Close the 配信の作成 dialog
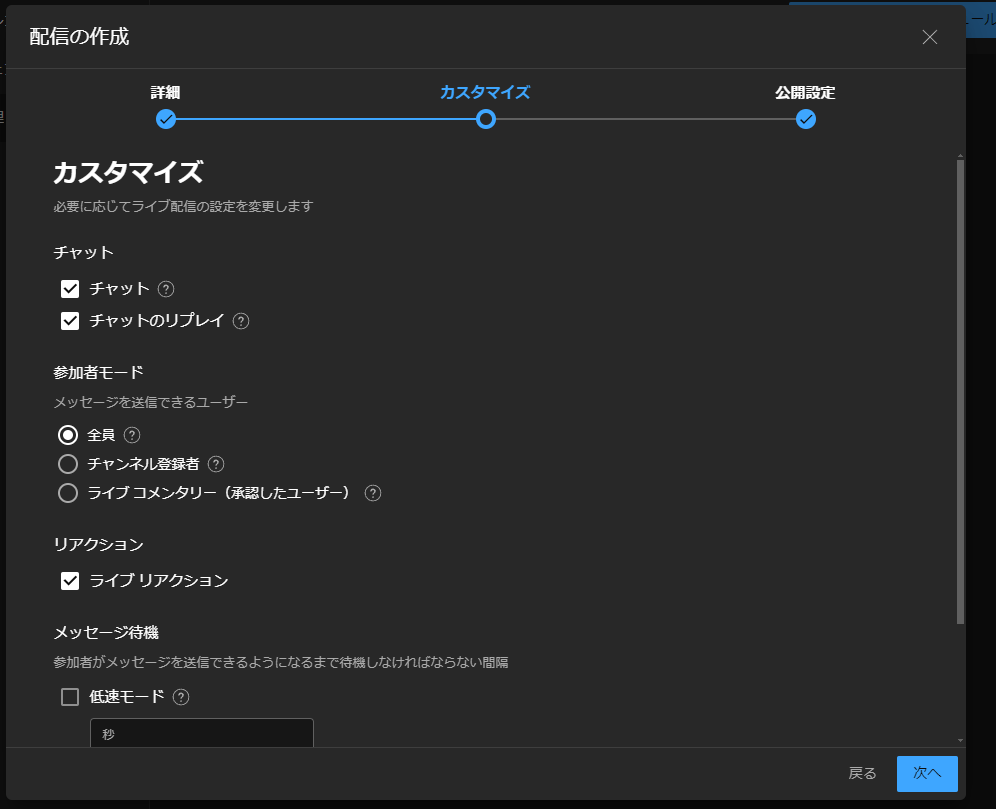996x809 pixels. (930, 37)
